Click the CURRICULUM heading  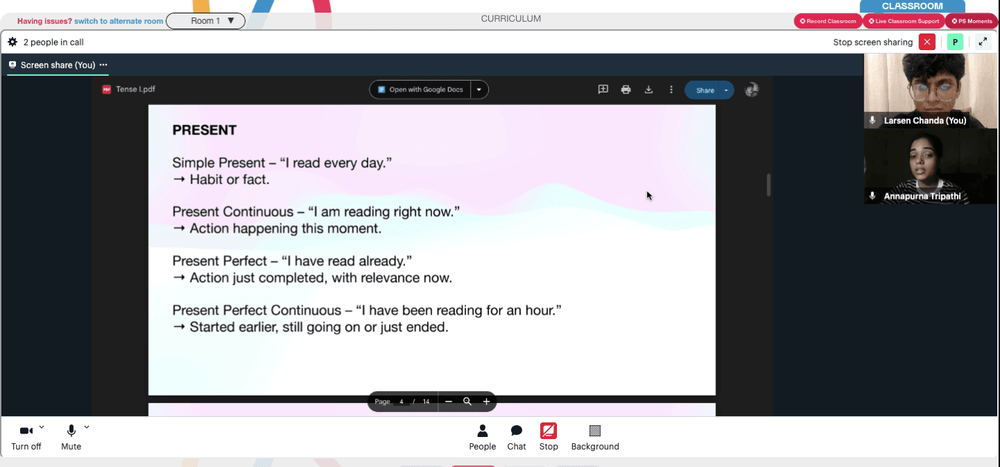click(x=511, y=19)
